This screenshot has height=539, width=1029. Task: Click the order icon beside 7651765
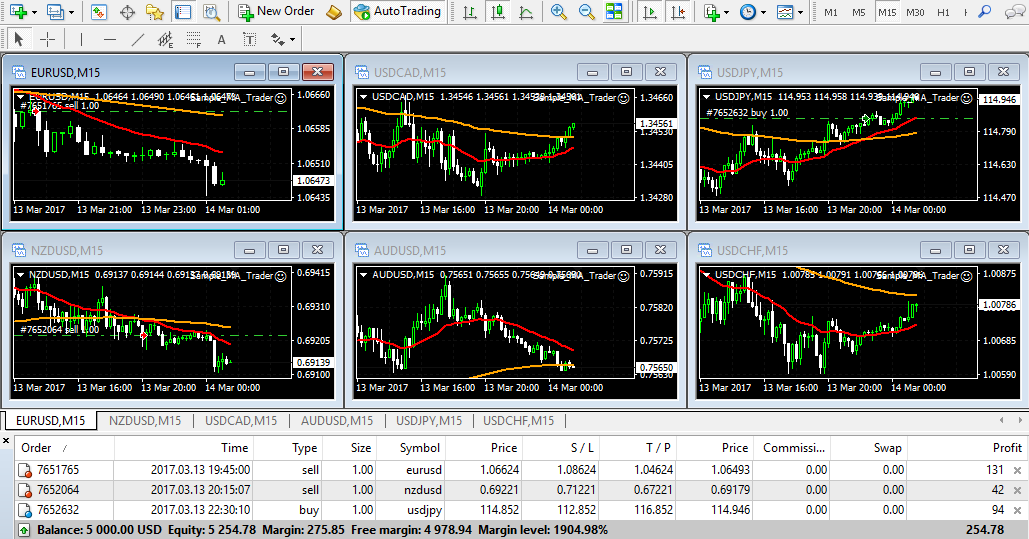tap(25, 470)
